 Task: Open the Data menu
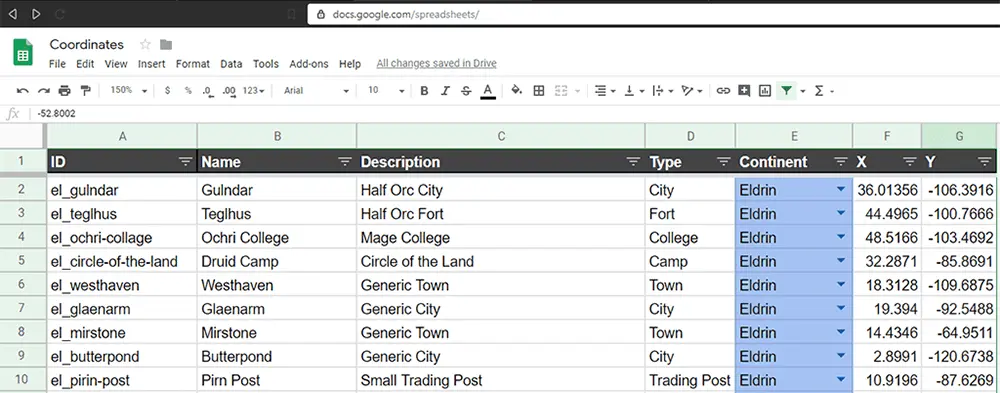[x=231, y=64]
